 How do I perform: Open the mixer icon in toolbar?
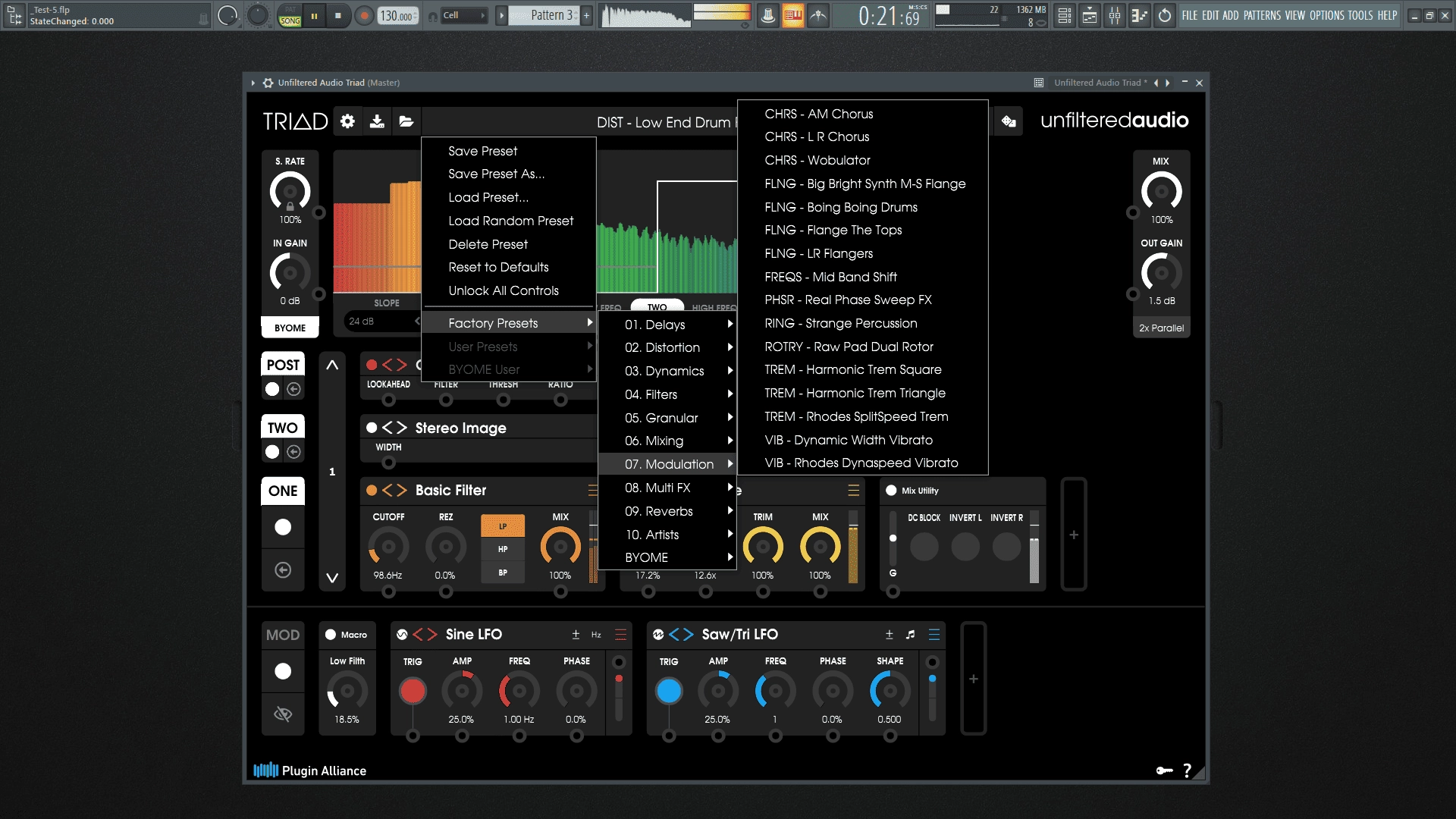click(x=1115, y=15)
